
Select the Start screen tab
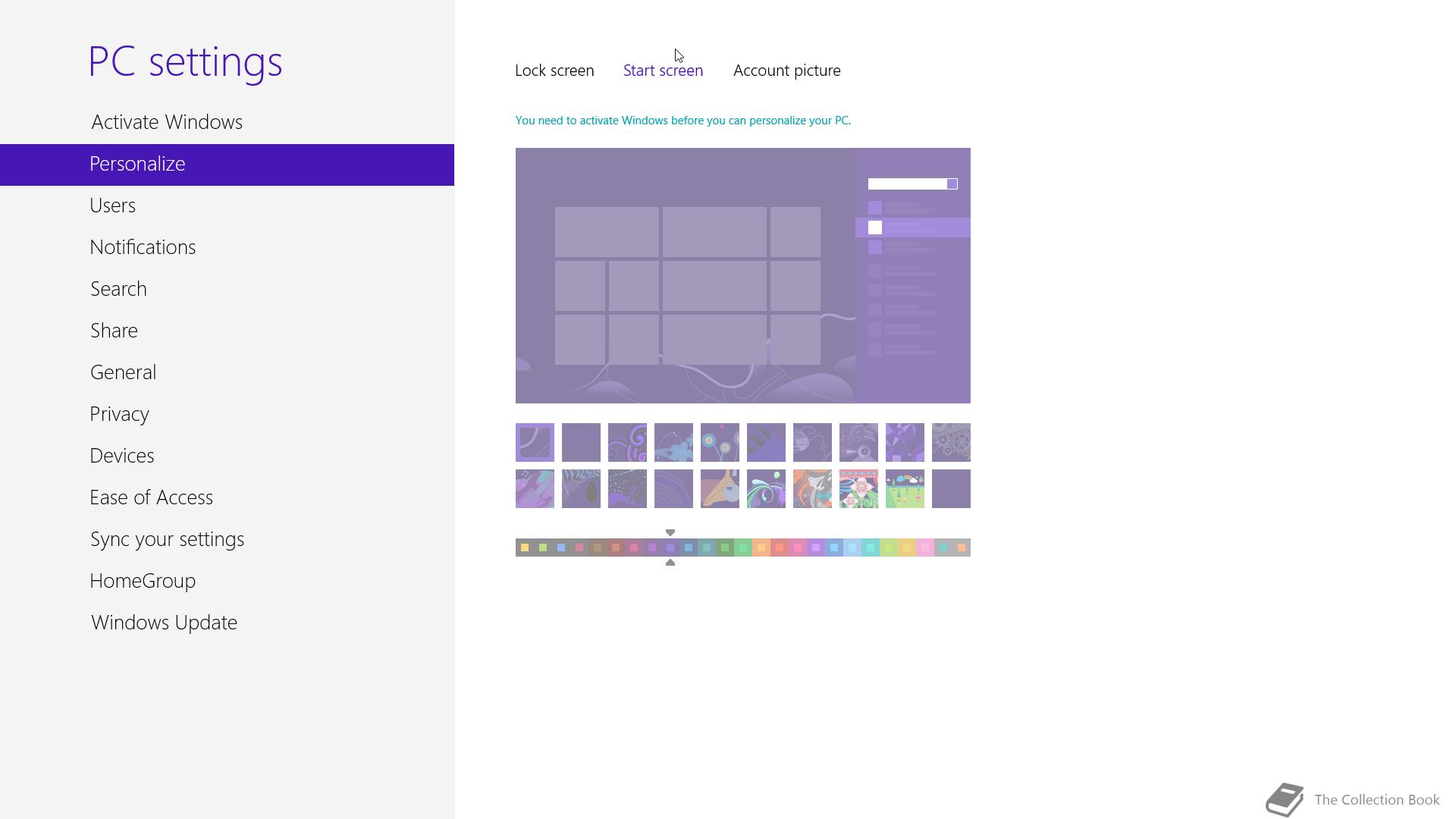(x=663, y=71)
